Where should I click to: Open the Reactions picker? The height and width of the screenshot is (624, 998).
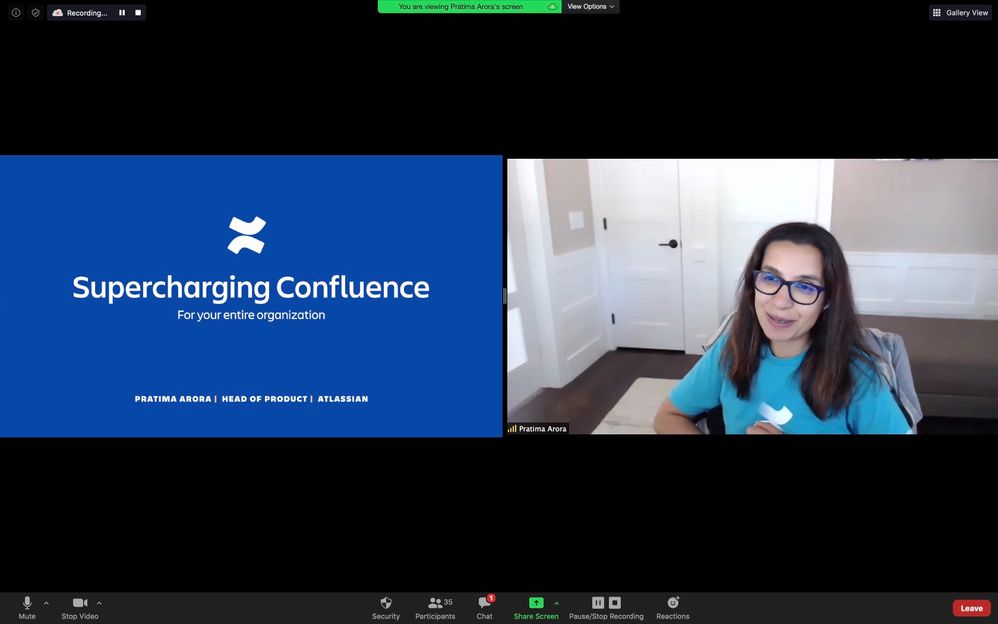[x=673, y=607]
